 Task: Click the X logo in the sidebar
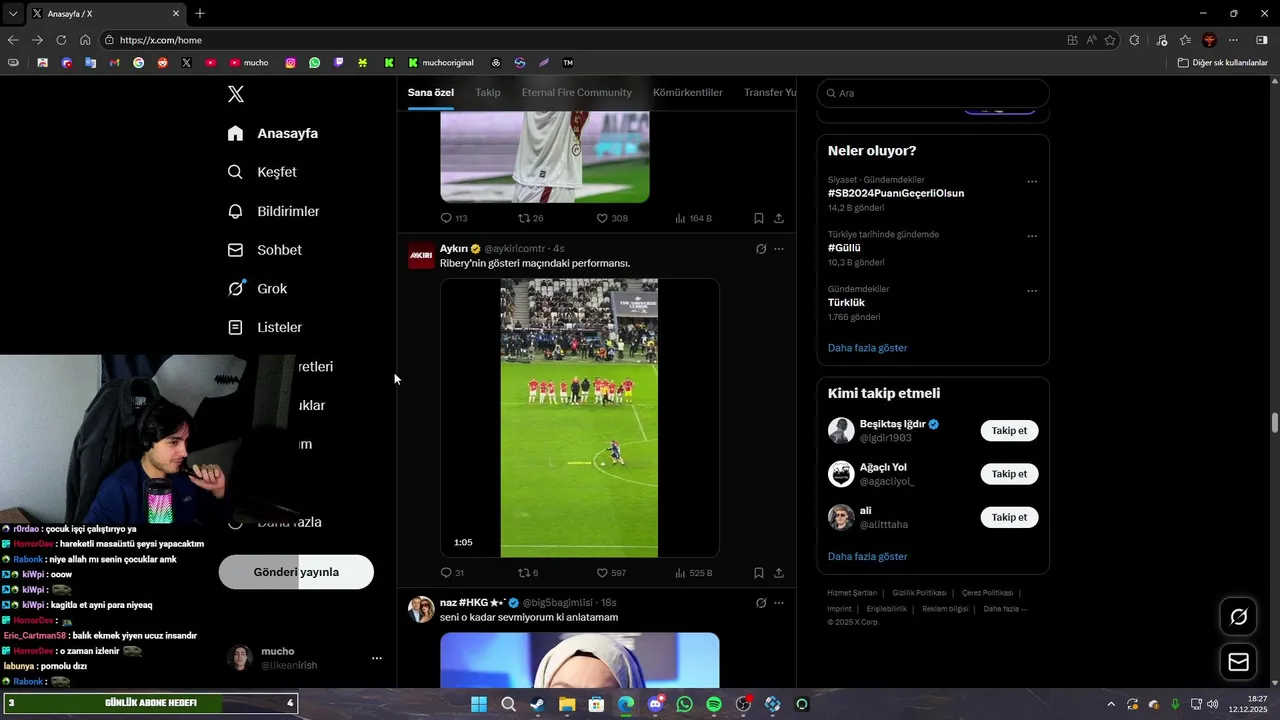click(x=235, y=94)
